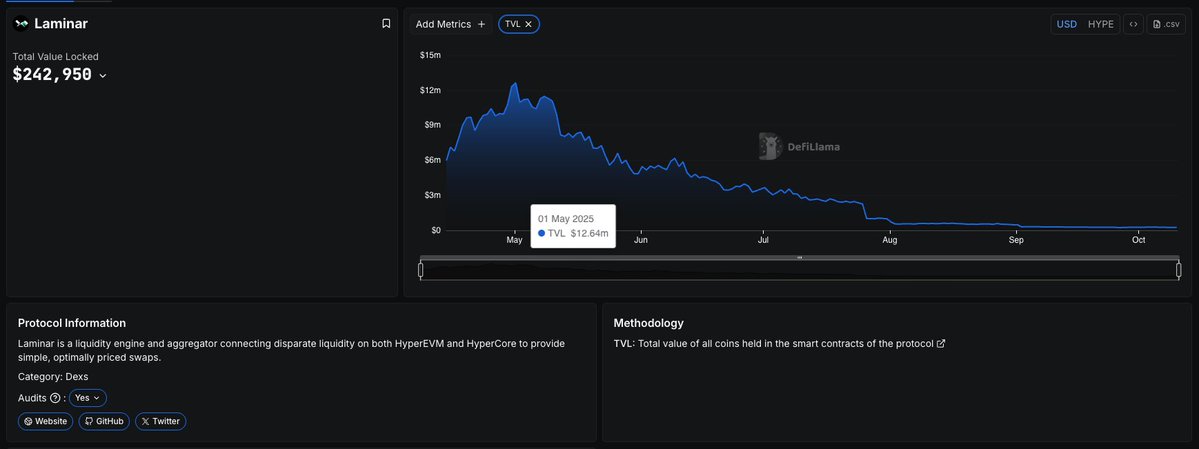Open the Audits Yes dropdown
The height and width of the screenshot is (449, 1199).
click(88, 398)
